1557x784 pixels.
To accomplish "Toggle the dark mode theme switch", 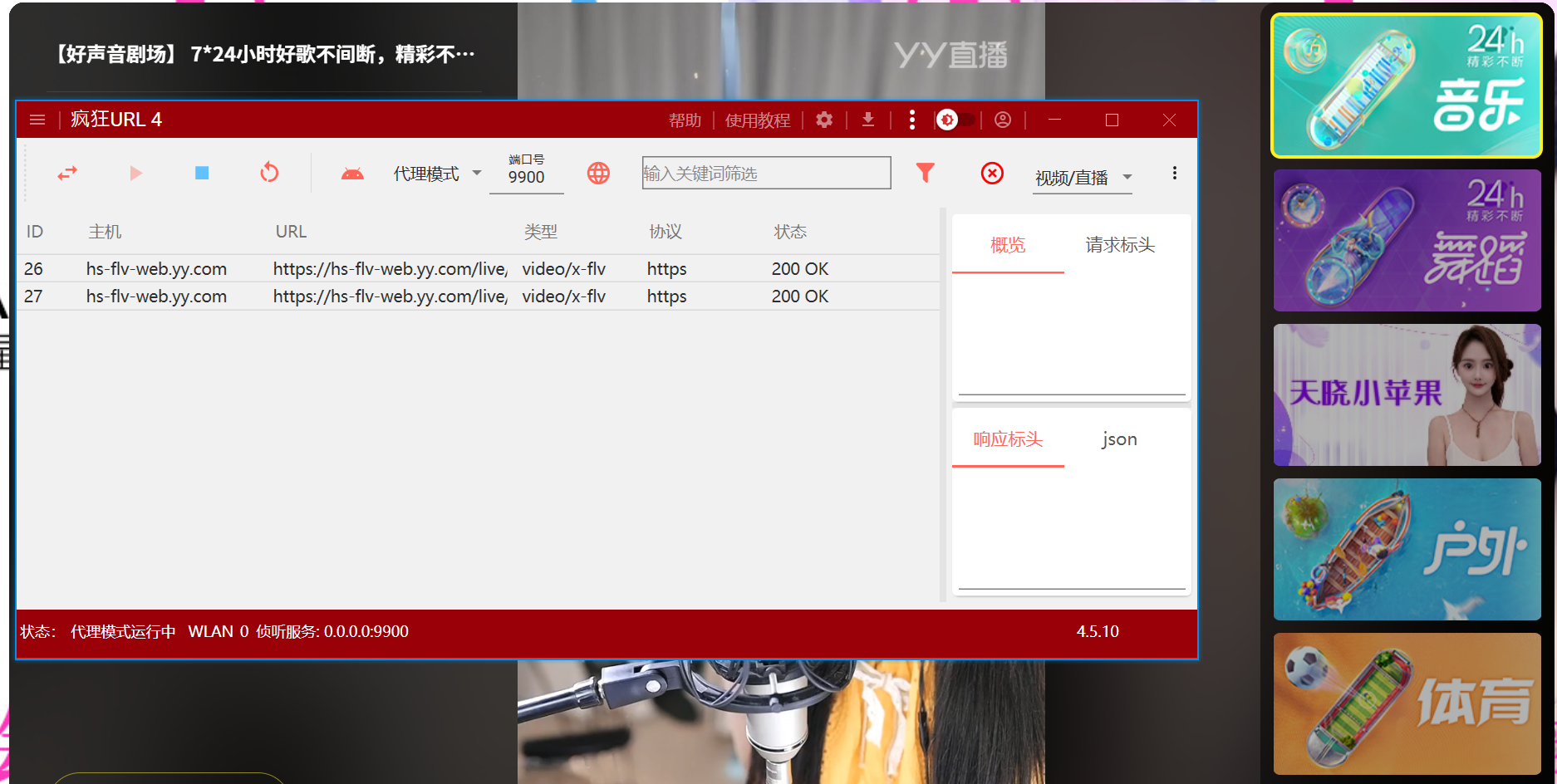I will coord(955,120).
